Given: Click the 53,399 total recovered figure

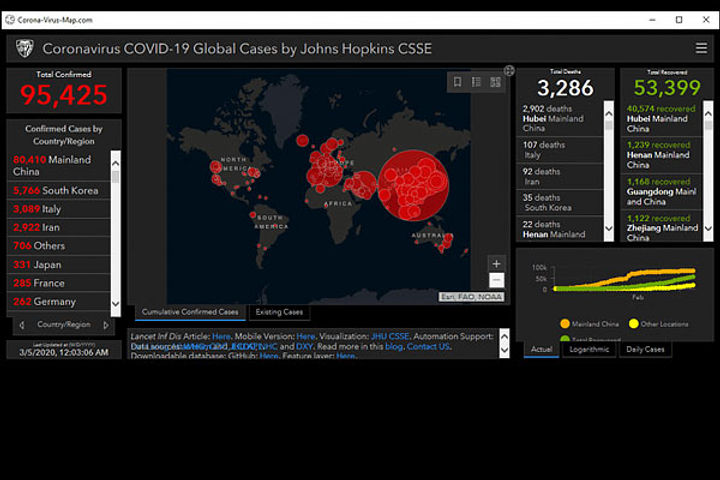Looking at the screenshot, I should point(667,87).
